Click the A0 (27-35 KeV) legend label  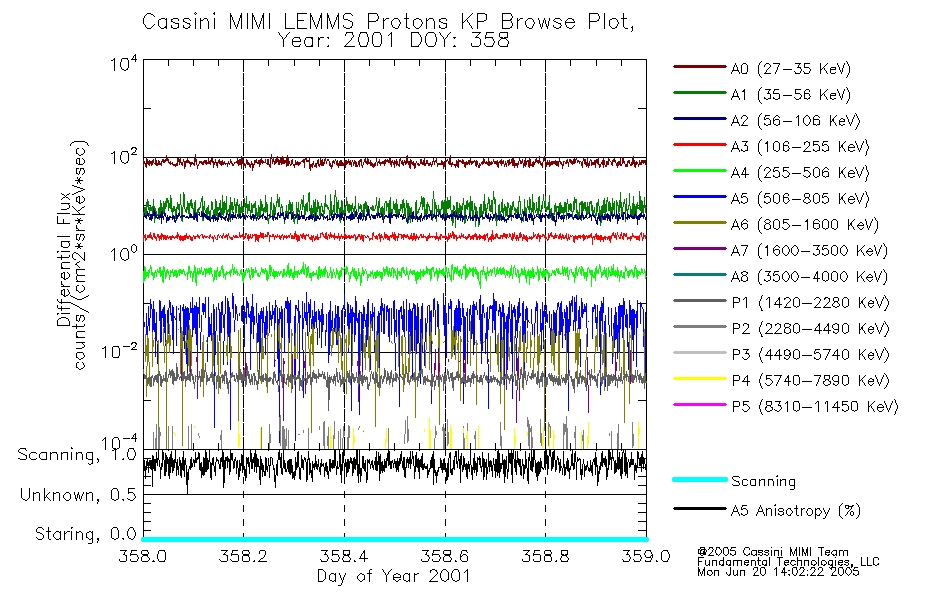click(791, 69)
